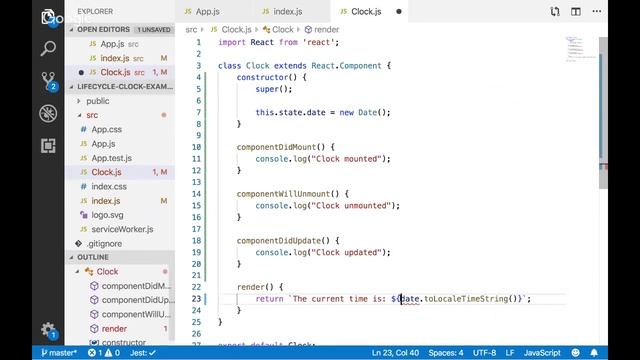Click the Explorer files icon in activity bar
This screenshot has height=360, width=640.
tap(48, 17)
